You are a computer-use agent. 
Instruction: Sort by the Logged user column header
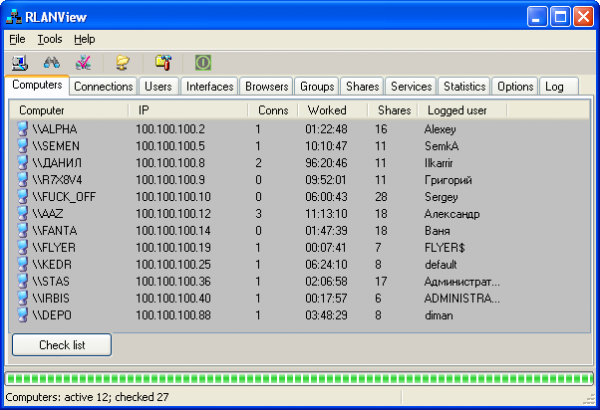462,110
